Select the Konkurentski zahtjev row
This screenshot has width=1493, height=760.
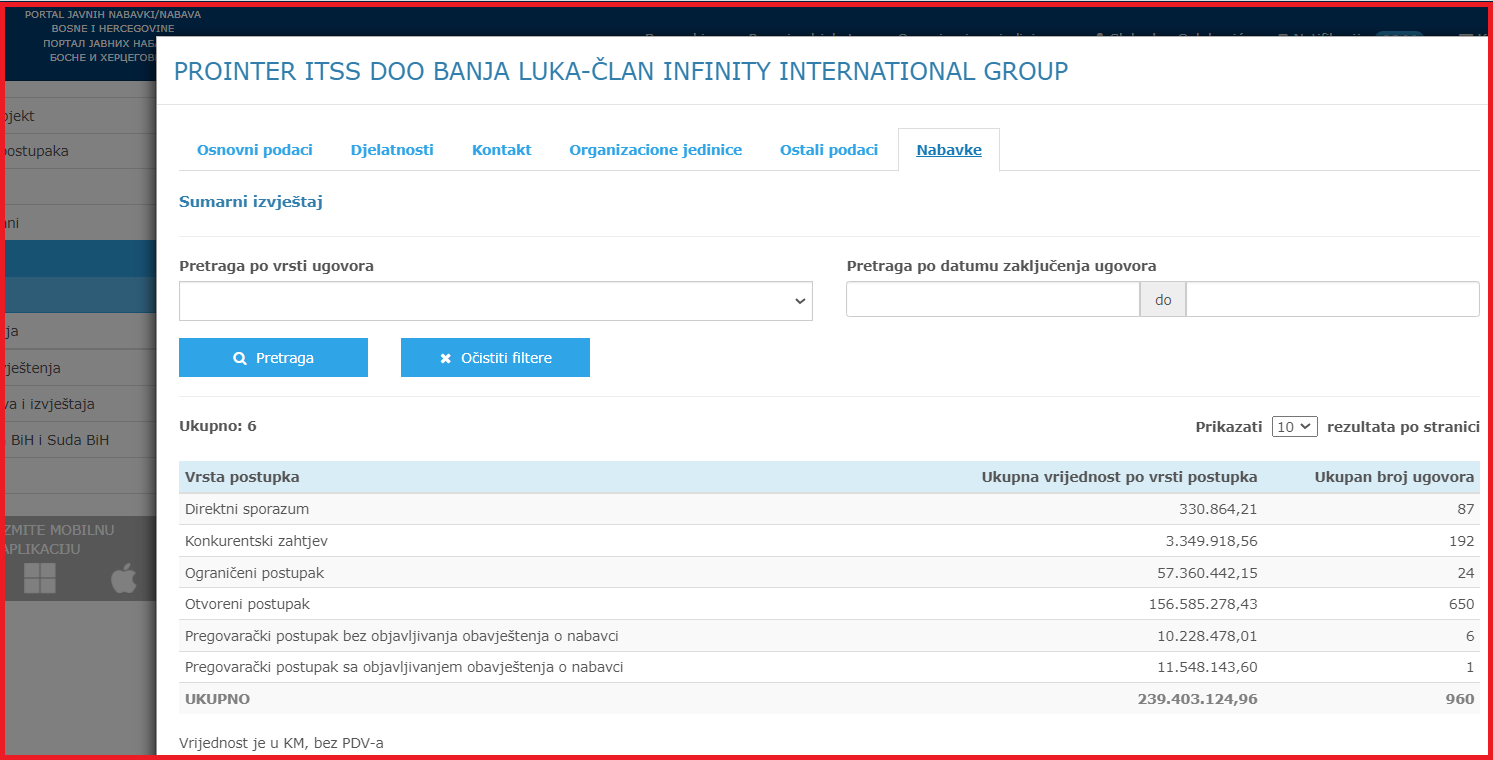(829, 541)
